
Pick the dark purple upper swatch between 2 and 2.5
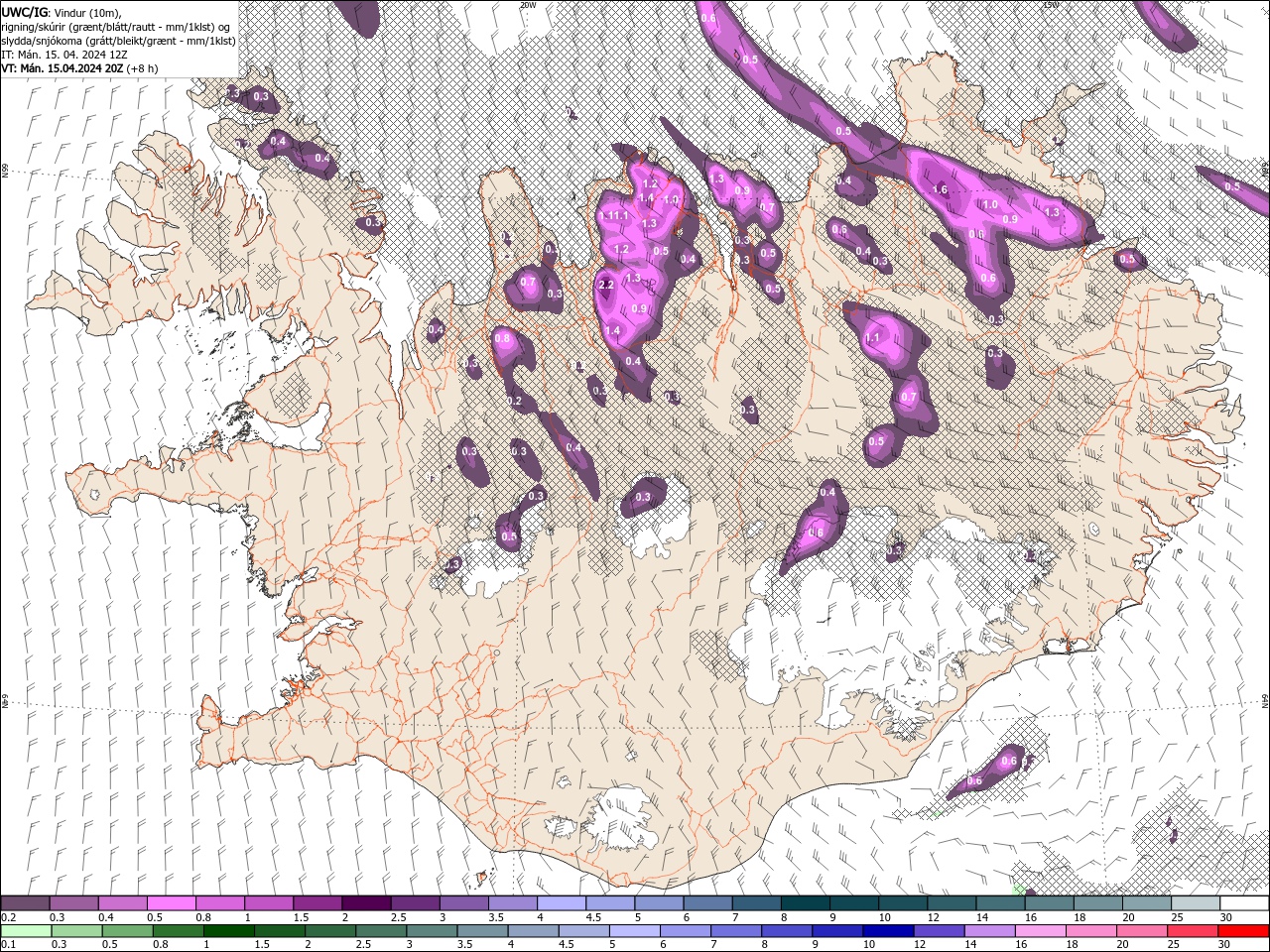(366, 903)
